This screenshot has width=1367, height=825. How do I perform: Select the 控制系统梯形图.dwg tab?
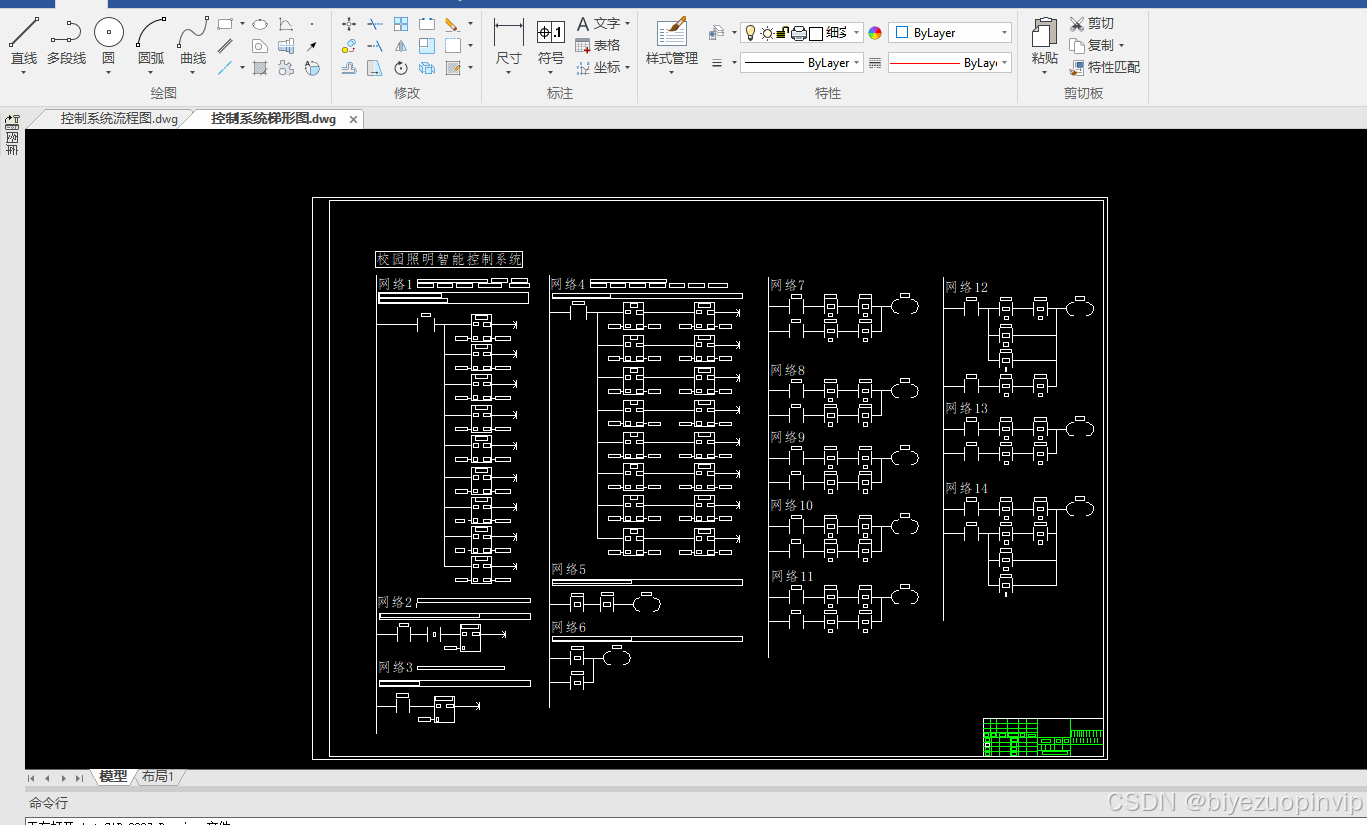coord(273,118)
